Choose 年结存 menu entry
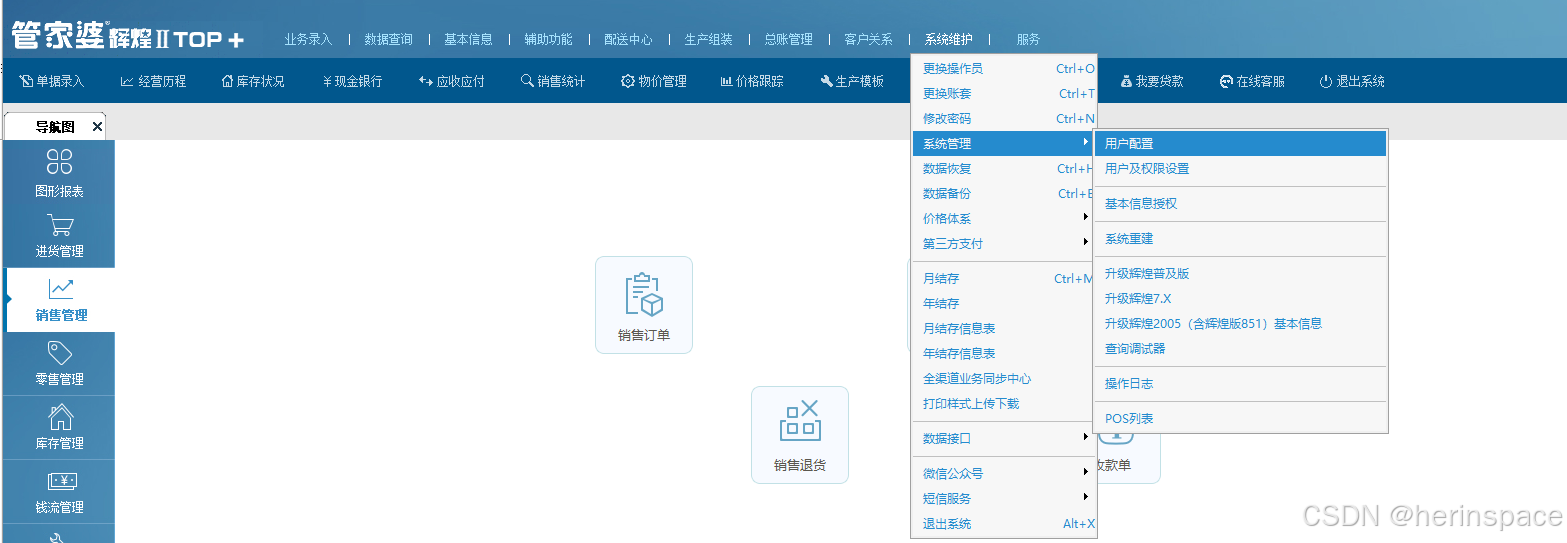The width and height of the screenshot is (1567, 543). click(1004, 303)
